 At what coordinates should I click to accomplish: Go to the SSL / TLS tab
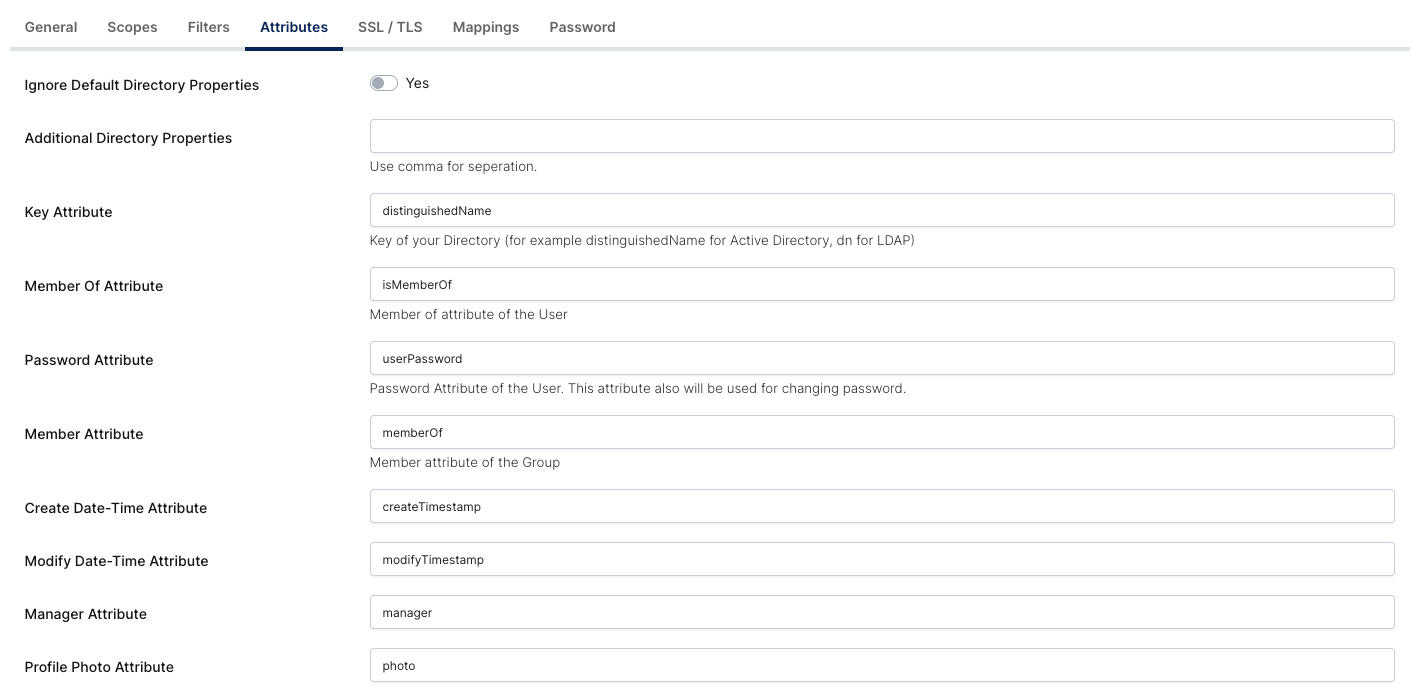390,27
